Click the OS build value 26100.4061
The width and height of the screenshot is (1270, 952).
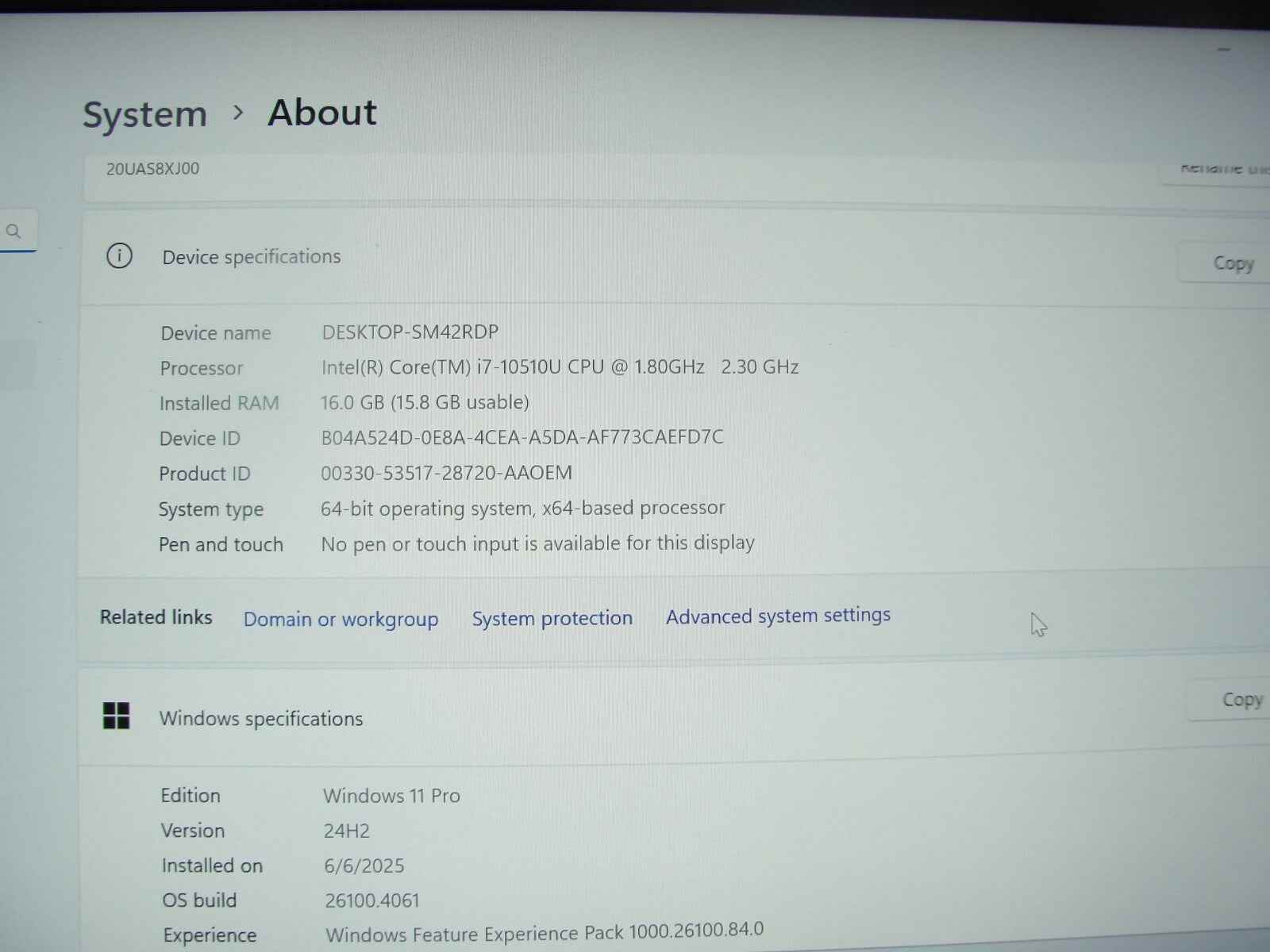click(371, 900)
